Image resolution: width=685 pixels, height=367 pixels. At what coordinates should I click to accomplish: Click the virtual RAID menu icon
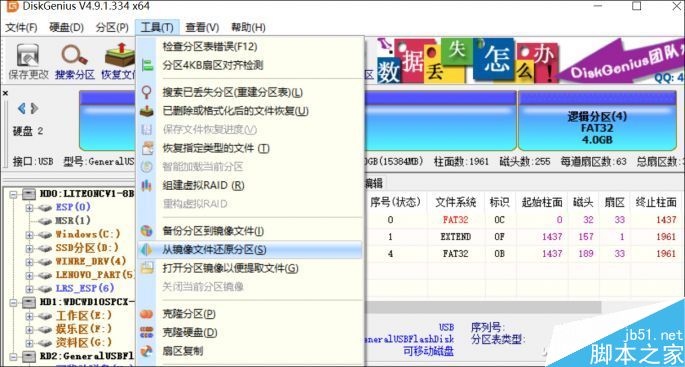[147, 185]
